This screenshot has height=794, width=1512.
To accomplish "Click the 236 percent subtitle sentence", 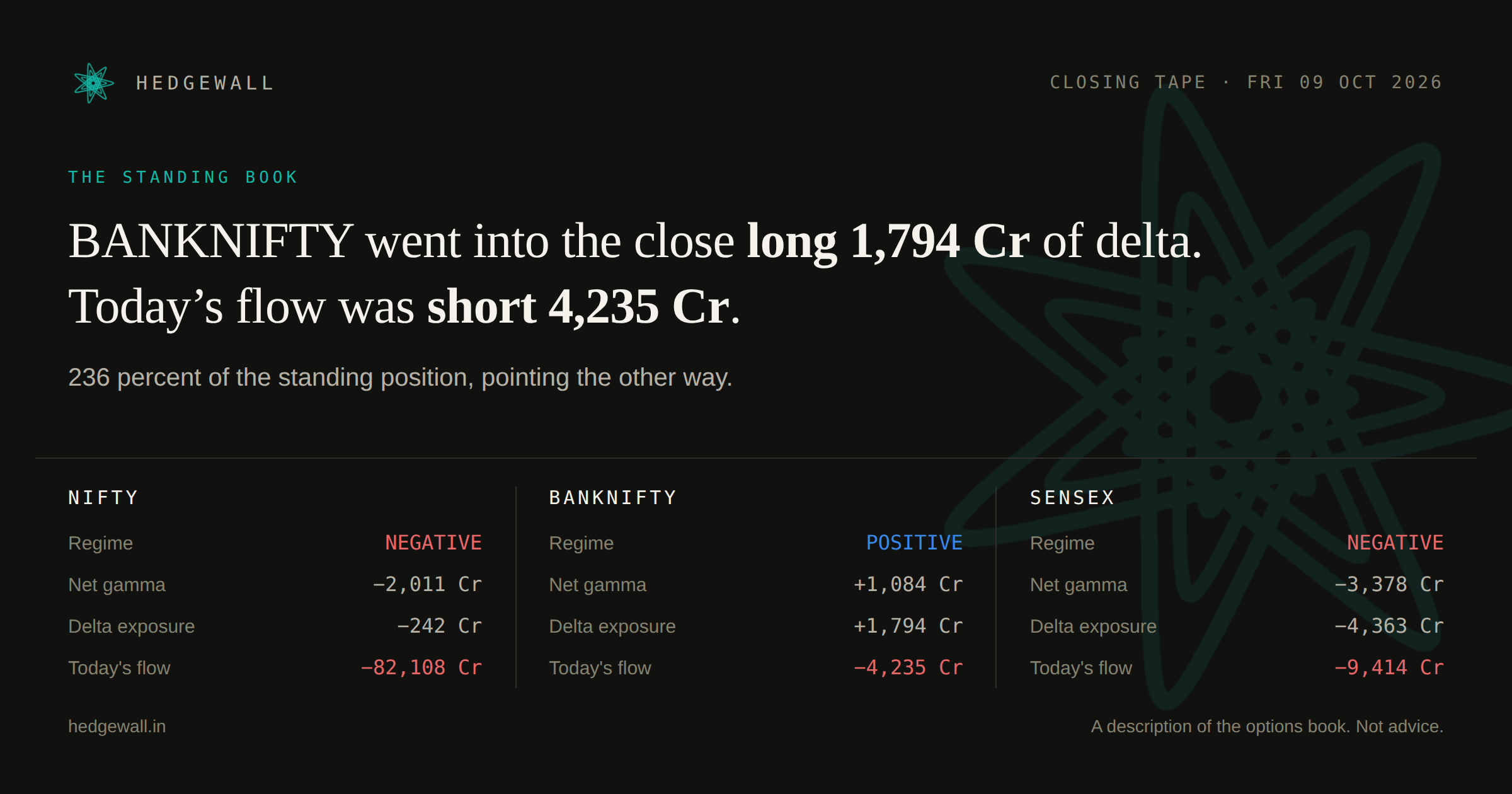I will coord(400,377).
